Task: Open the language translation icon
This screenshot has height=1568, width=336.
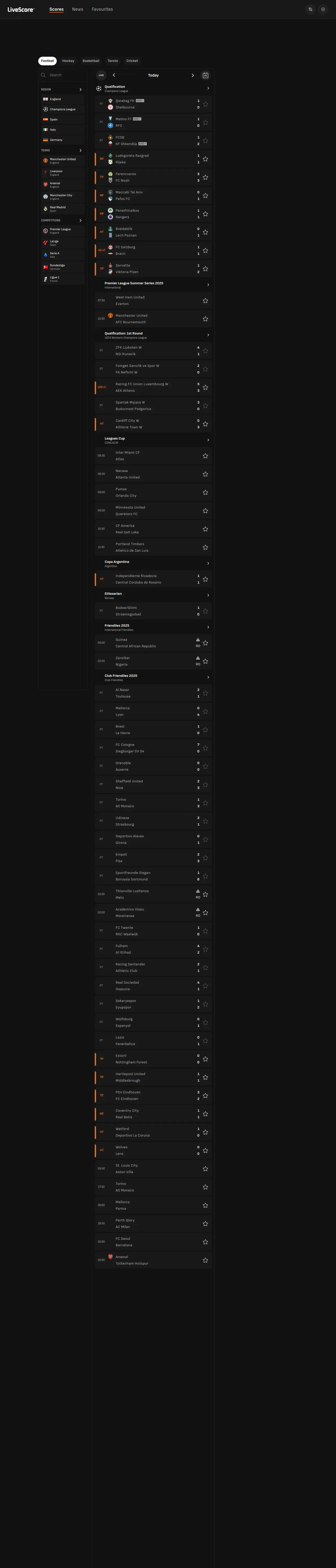Action: pyautogui.click(x=310, y=10)
